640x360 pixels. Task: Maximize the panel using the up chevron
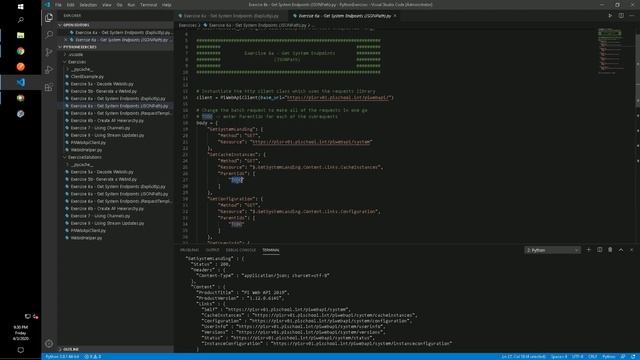point(621,250)
